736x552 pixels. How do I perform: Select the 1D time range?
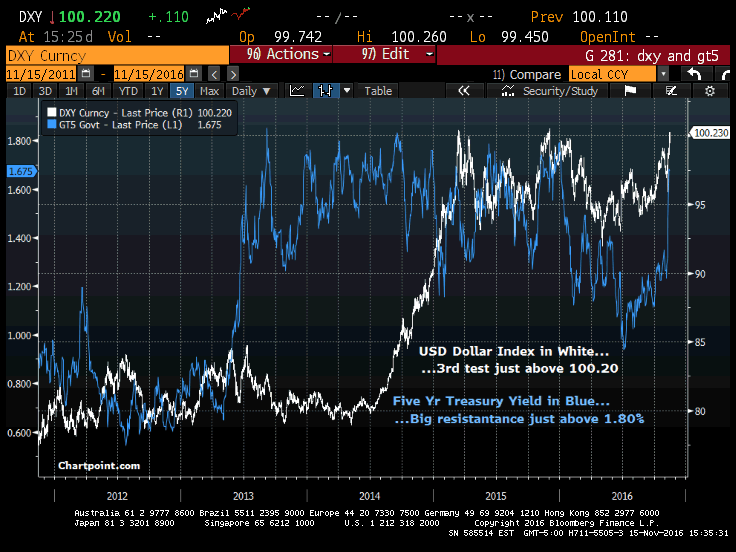(x=19, y=91)
